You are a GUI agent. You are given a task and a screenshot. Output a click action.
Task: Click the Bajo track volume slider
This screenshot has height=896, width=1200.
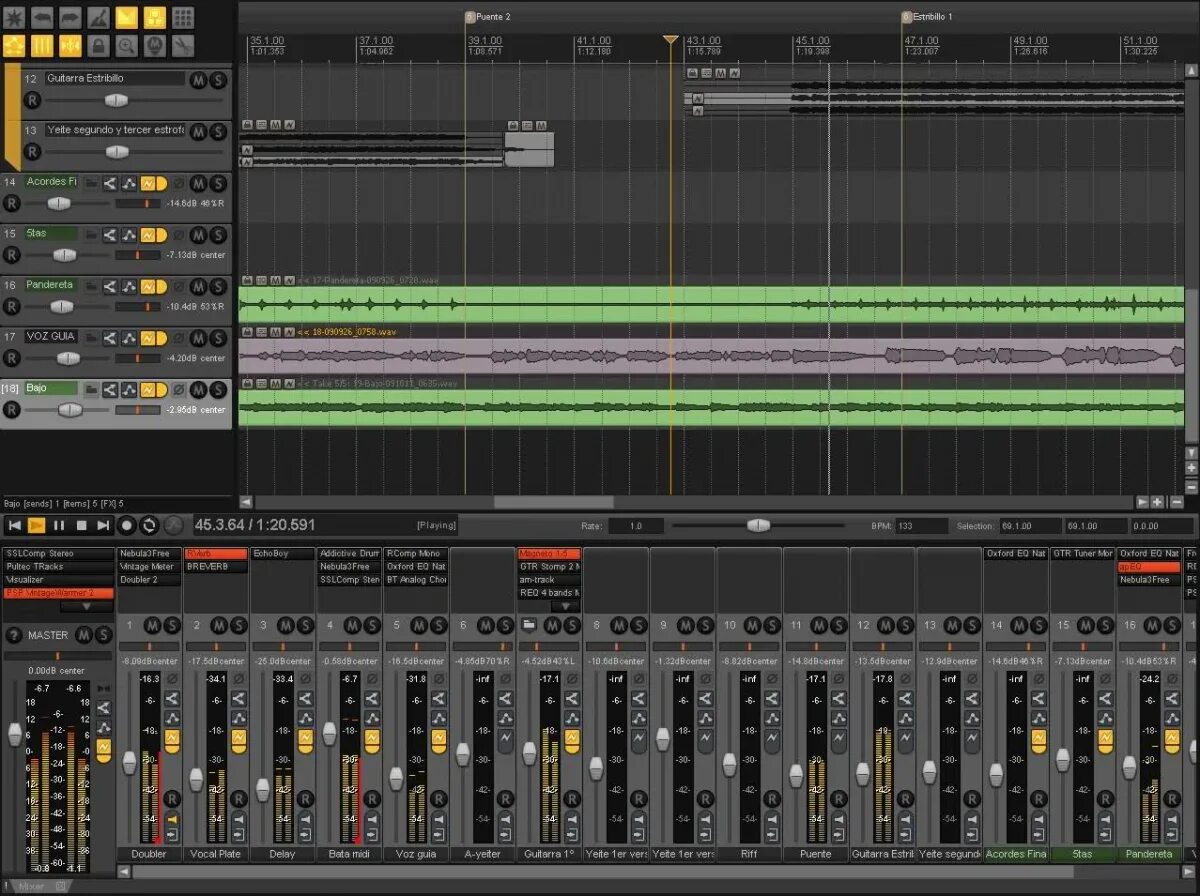[70, 410]
